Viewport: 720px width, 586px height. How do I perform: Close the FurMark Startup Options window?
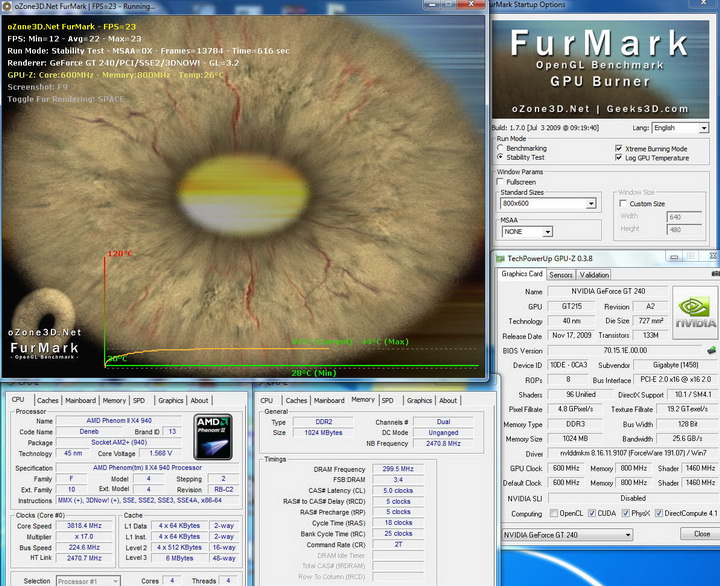(704, 3)
